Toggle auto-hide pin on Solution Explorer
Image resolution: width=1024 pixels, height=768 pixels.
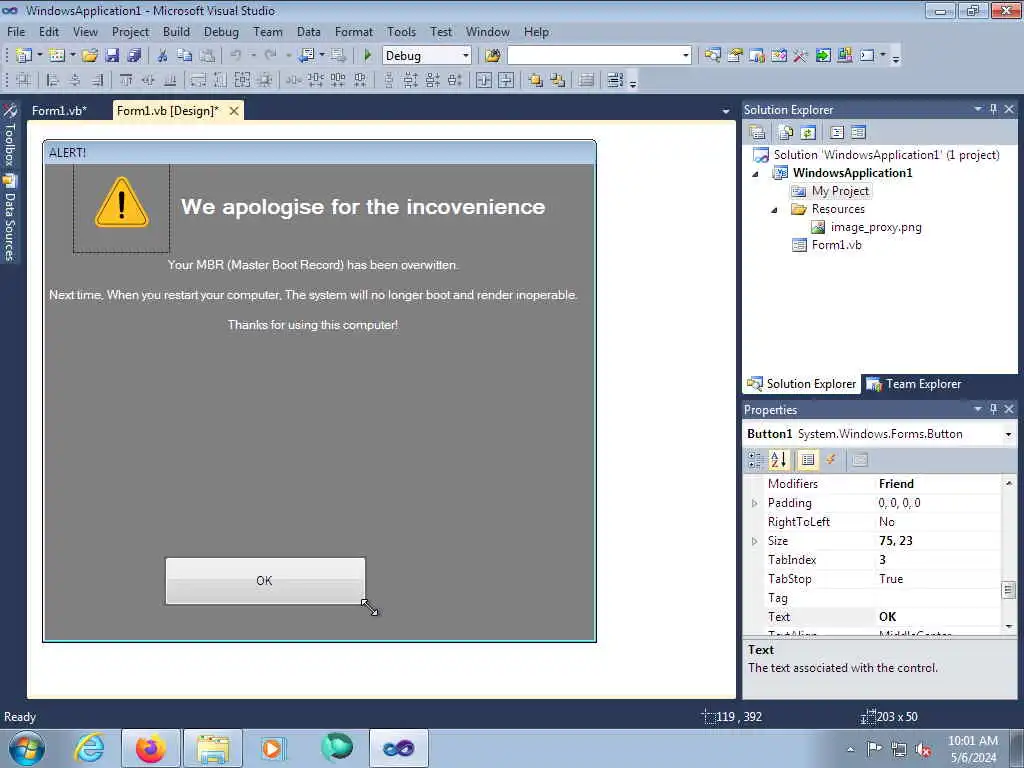point(993,109)
